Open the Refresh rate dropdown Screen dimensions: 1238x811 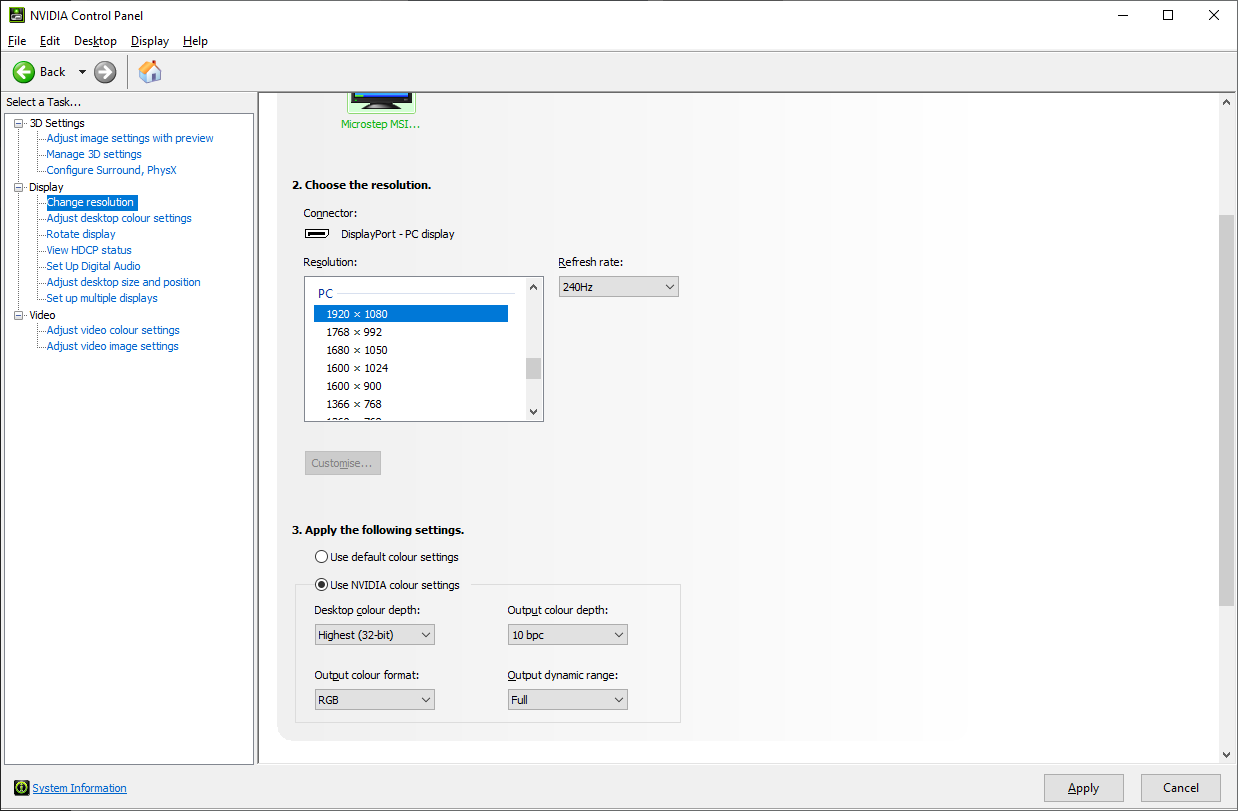pos(618,287)
